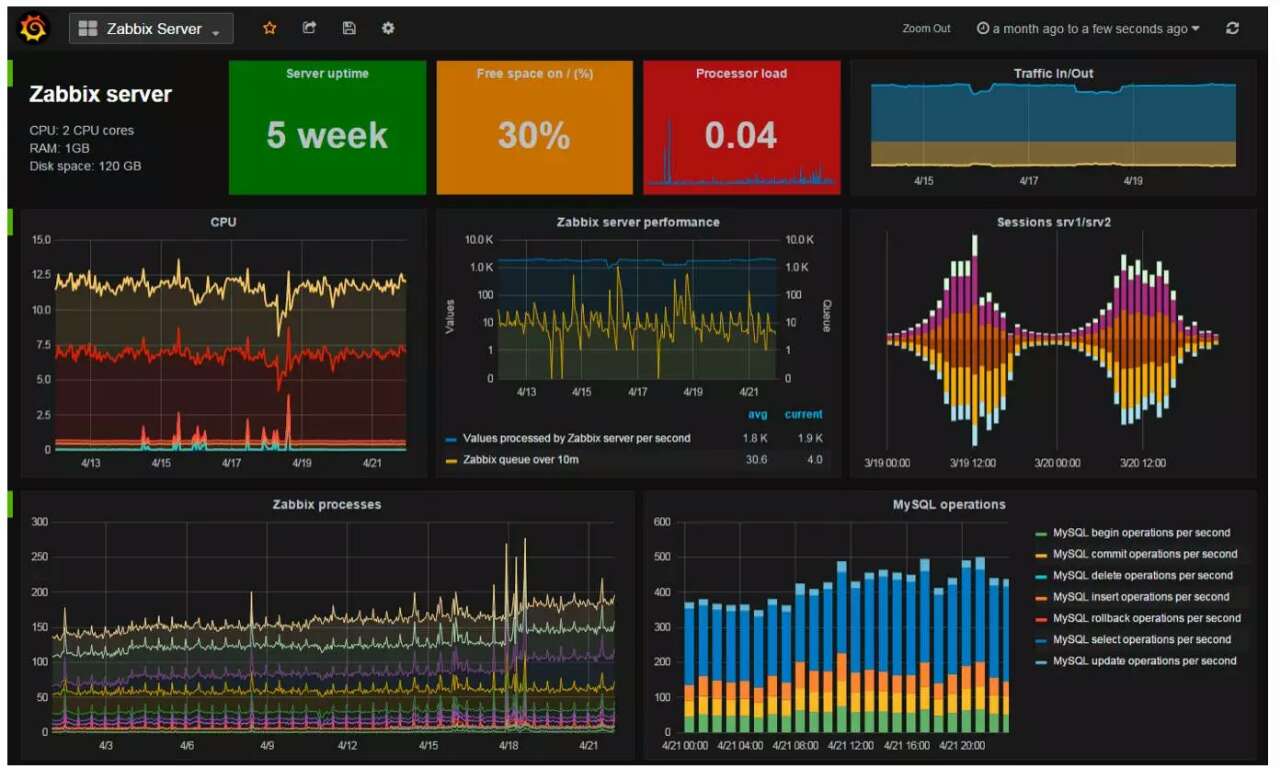The width and height of the screenshot is (1280, 780).
Task: Save the dashboard with disk icon
Action: (x=349, y=28)
